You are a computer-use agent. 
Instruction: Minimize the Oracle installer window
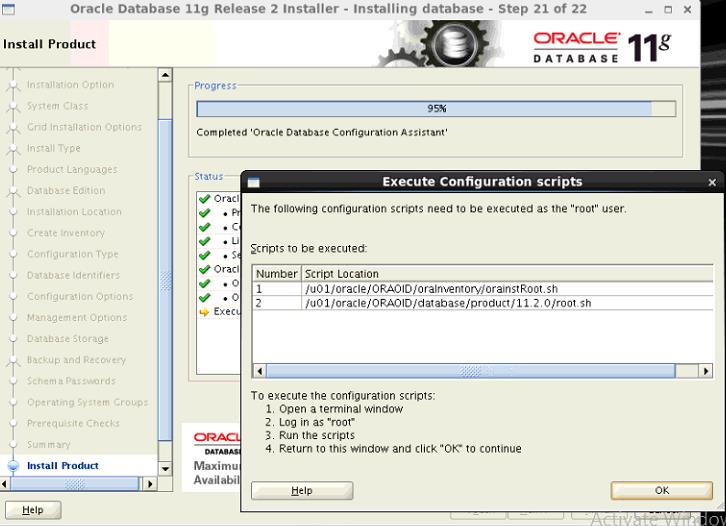[x=649, y=9]
